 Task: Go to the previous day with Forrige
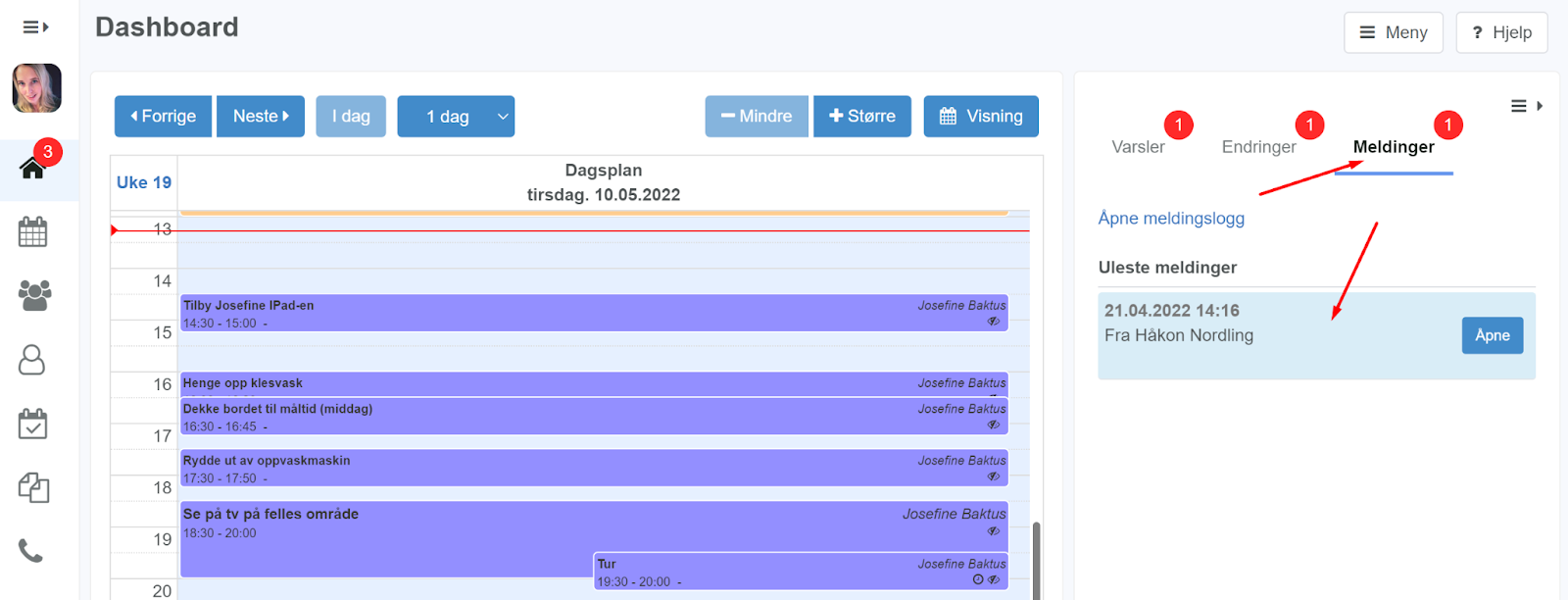tap(163, 116)
